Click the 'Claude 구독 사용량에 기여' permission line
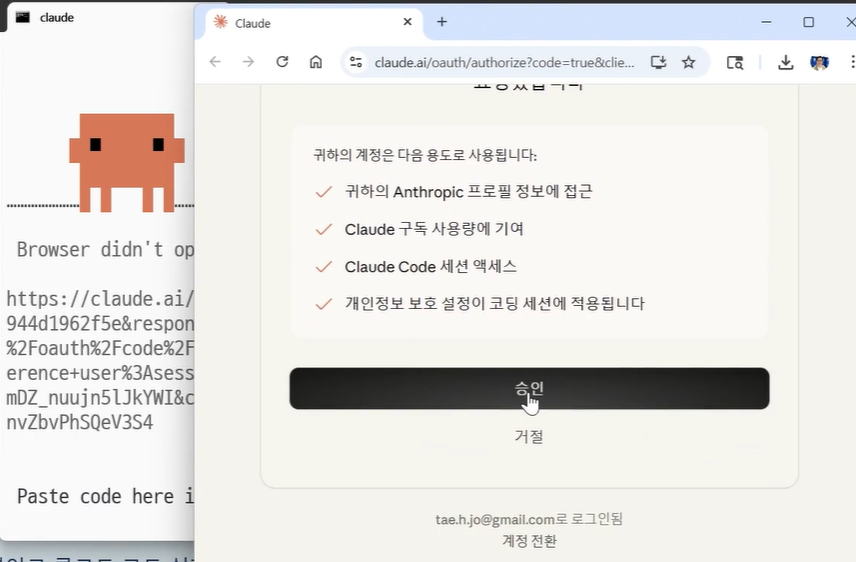This screenshot has height=562, width=856. coord(434,229)
